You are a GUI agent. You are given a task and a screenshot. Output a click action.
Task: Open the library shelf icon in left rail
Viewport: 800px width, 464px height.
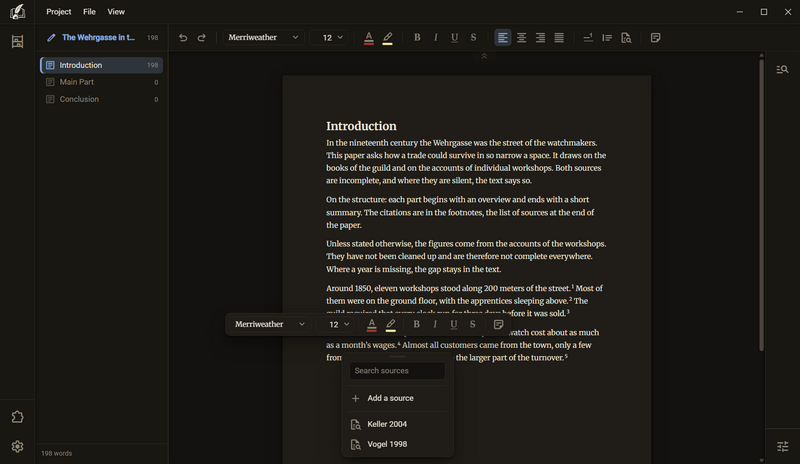pyautogui.click(x=17, y=41)
